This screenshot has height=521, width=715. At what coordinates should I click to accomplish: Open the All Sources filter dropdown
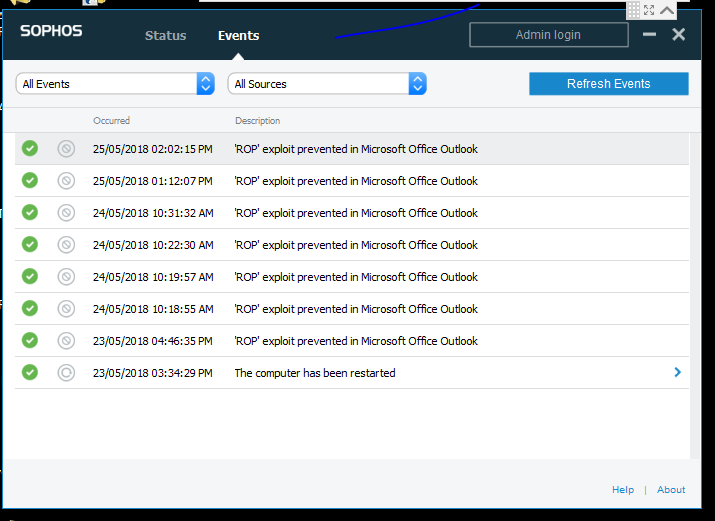(x=327, y=84)
